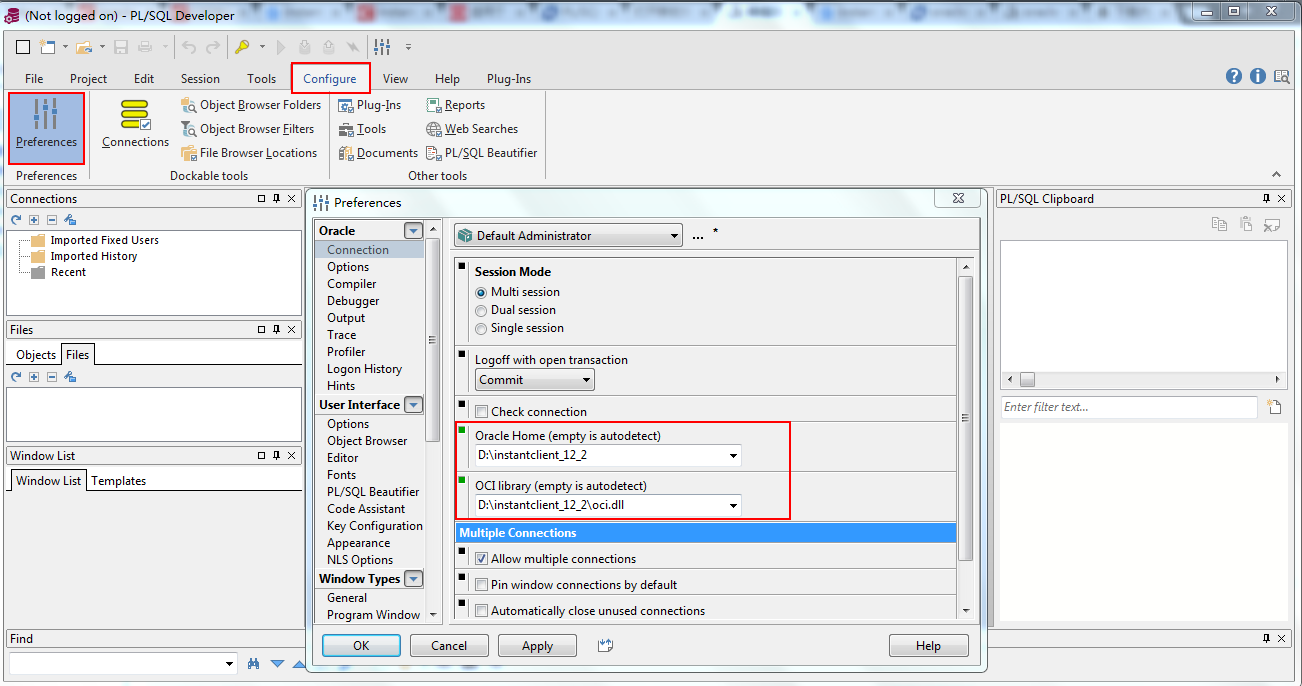Configure Plug-Ins in the ribbon

pyautogui.click(x=369, y=105)
